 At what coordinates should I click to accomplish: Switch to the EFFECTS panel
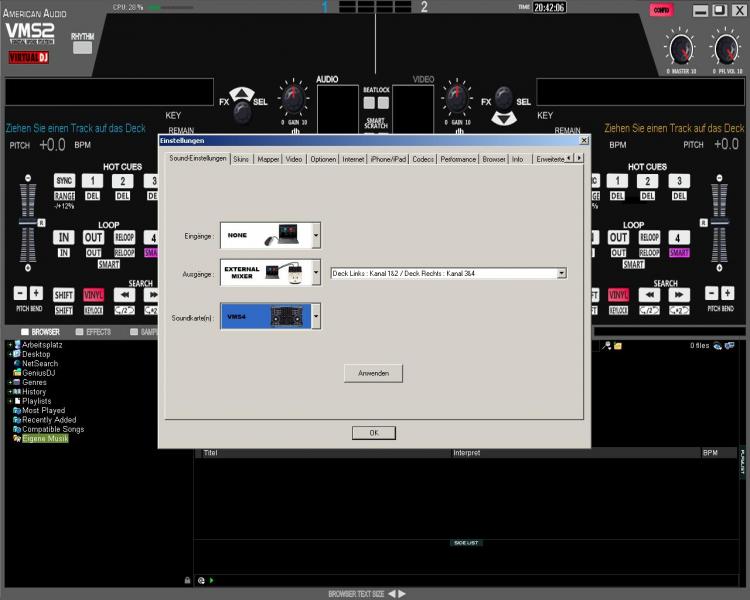[93, 332]
